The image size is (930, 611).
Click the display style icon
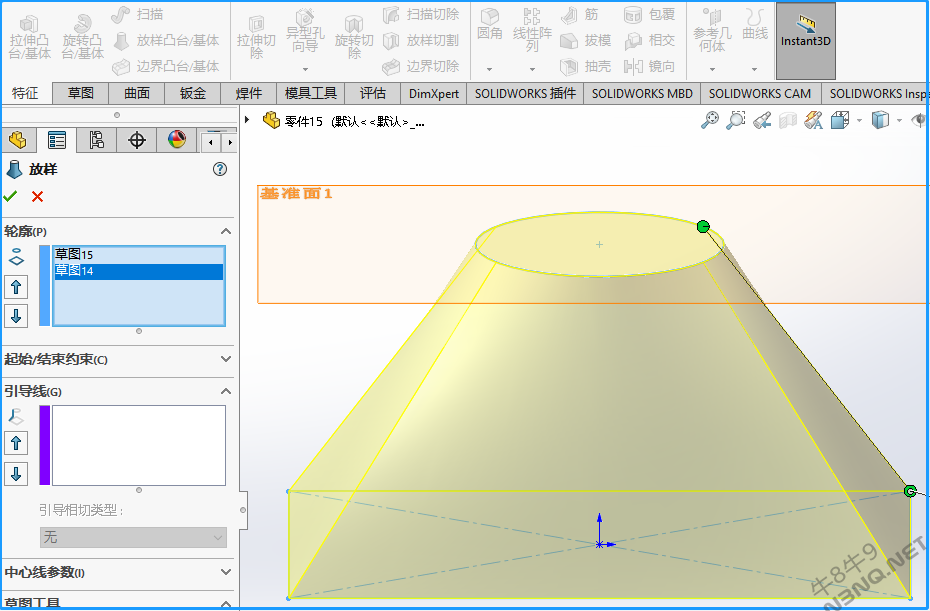click(880, 120)
